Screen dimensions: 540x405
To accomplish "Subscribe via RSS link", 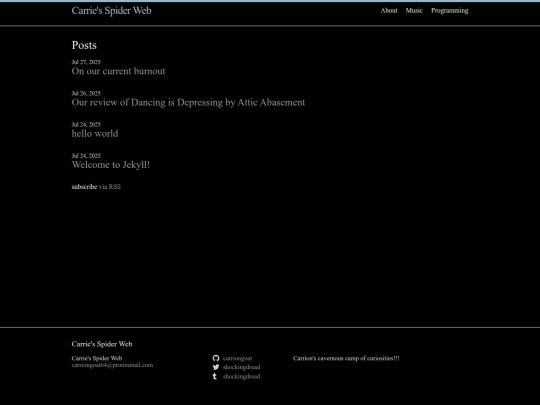I will 110,187.
